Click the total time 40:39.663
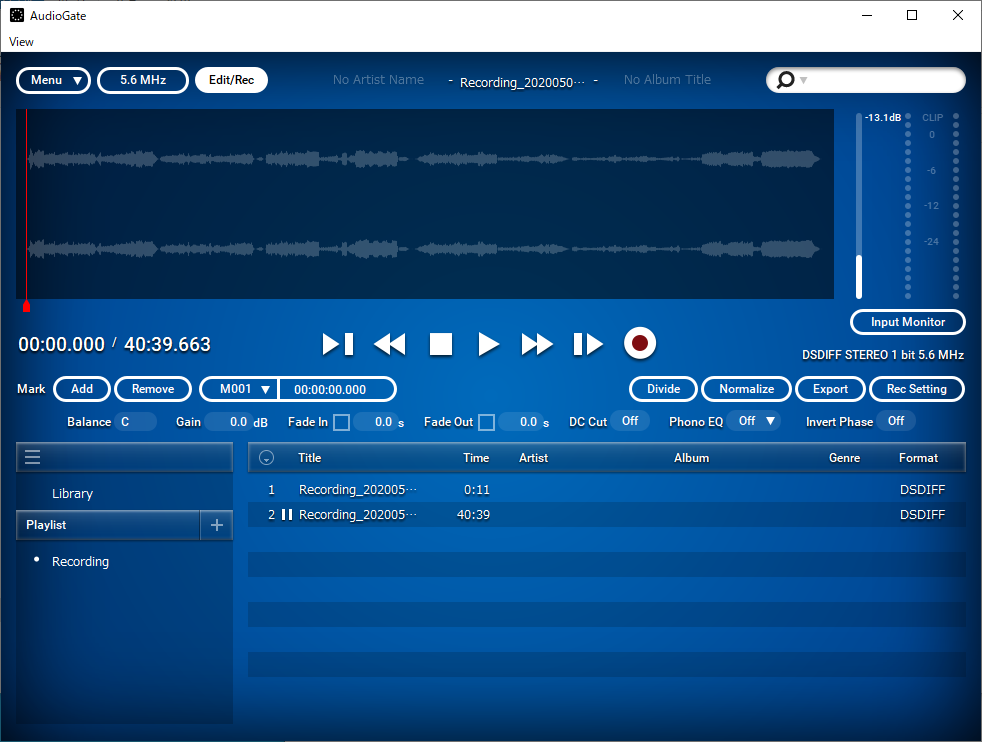982x742 pixels. pyautogui.click(x=167, y=344)
